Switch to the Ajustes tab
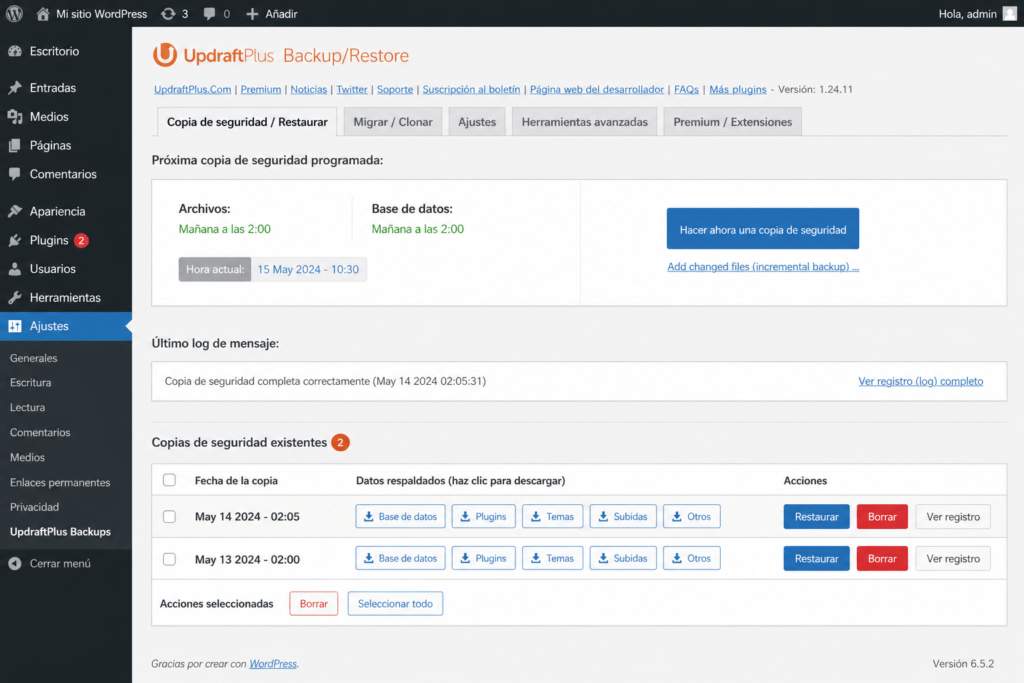This screenshot has width=1024, height=683. click(477, 122)
